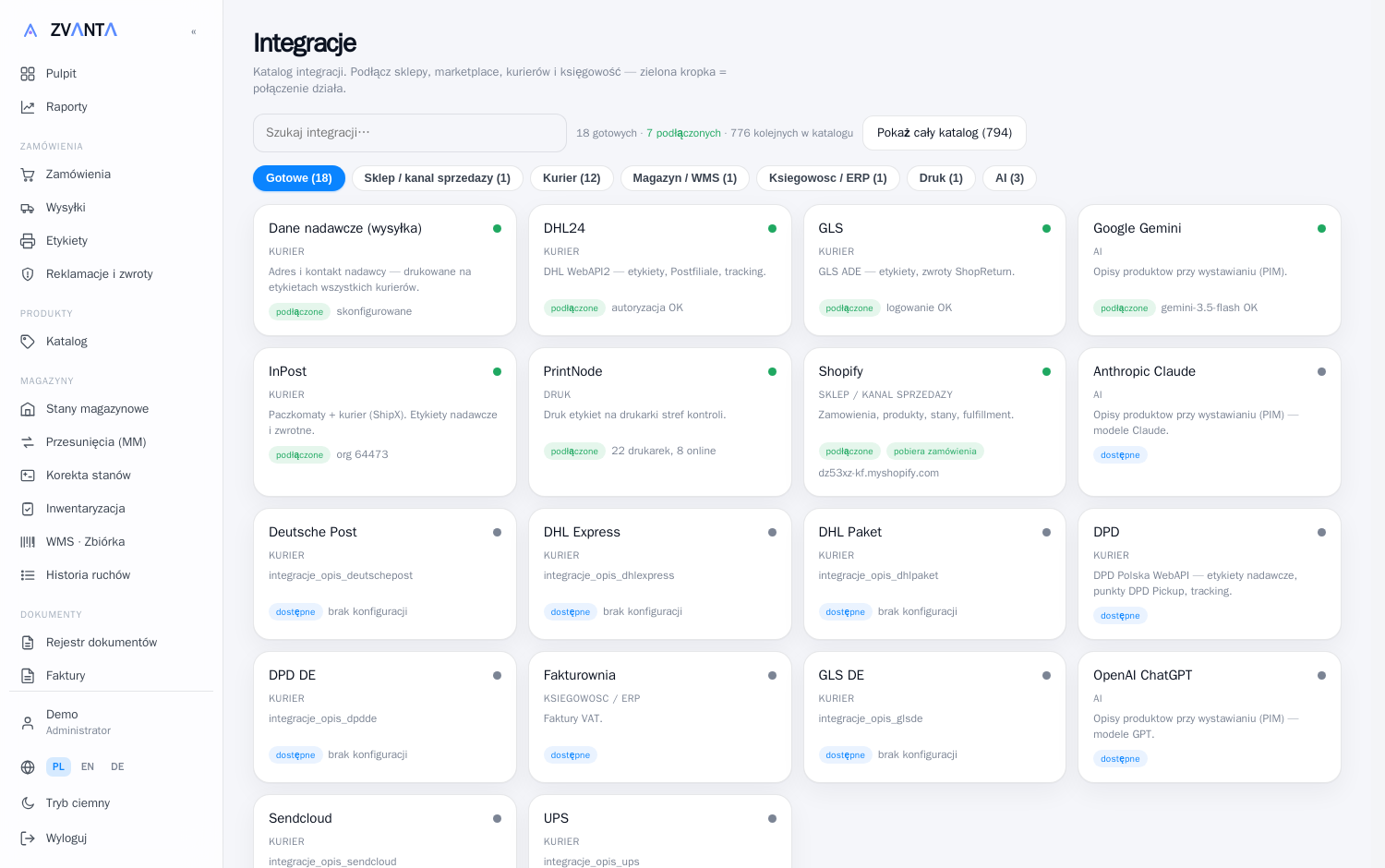The width and height of the screenshot is (1385, 868).
Task: Filter by Druk (1)
Action: click(x=941, y=178)
